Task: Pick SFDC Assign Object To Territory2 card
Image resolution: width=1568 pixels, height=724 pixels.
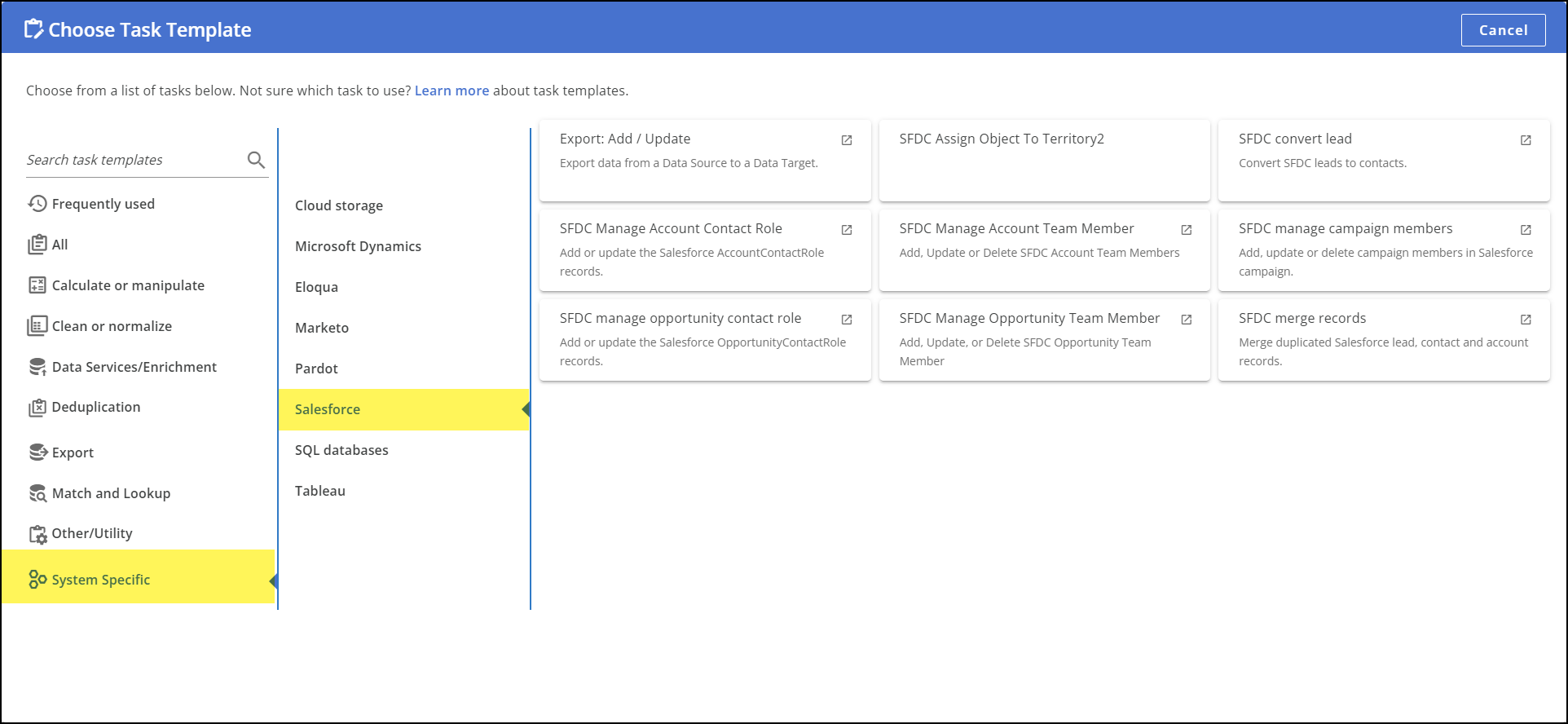Action: [x=1044, y=161]
